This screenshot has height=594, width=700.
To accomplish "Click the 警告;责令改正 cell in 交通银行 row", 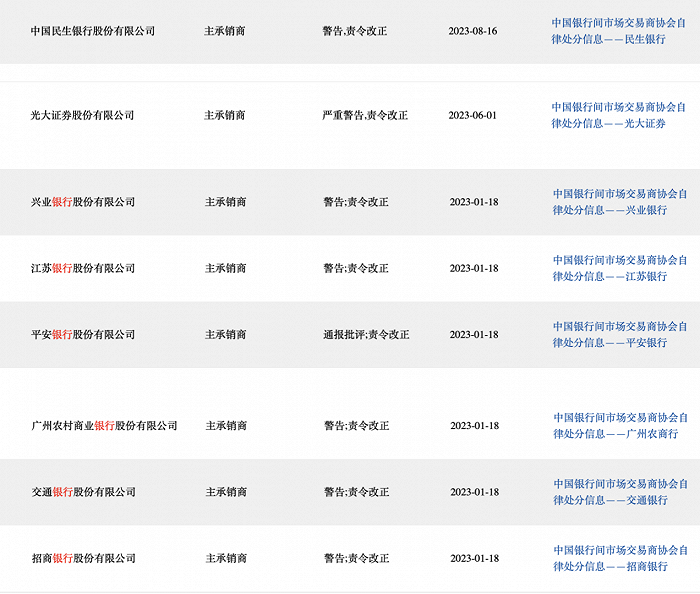I will (x=356, y=492).
